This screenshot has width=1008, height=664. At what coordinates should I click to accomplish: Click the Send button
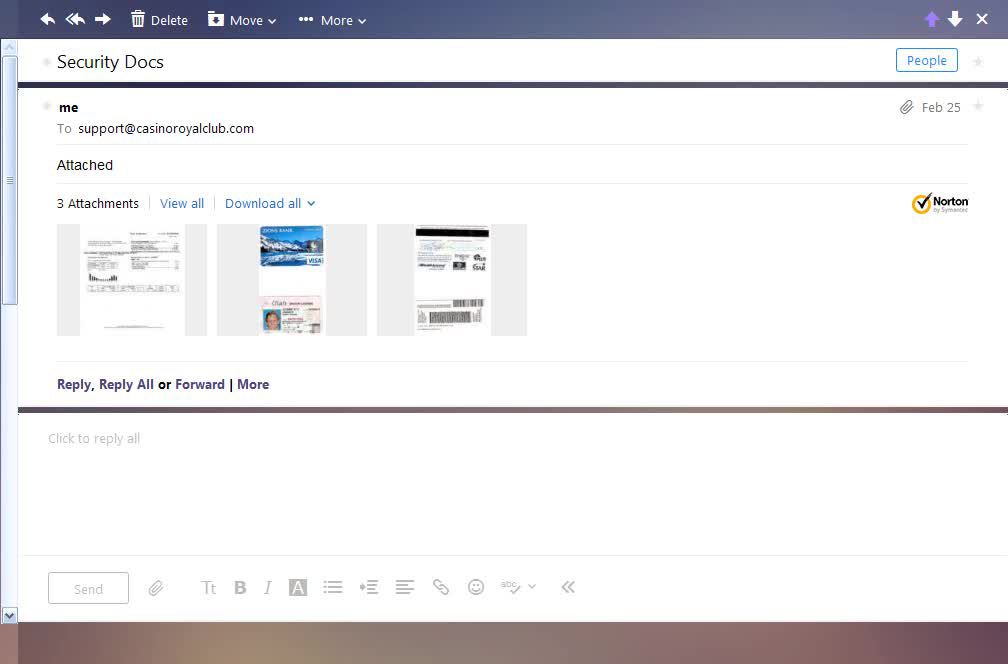coord(88,588)
